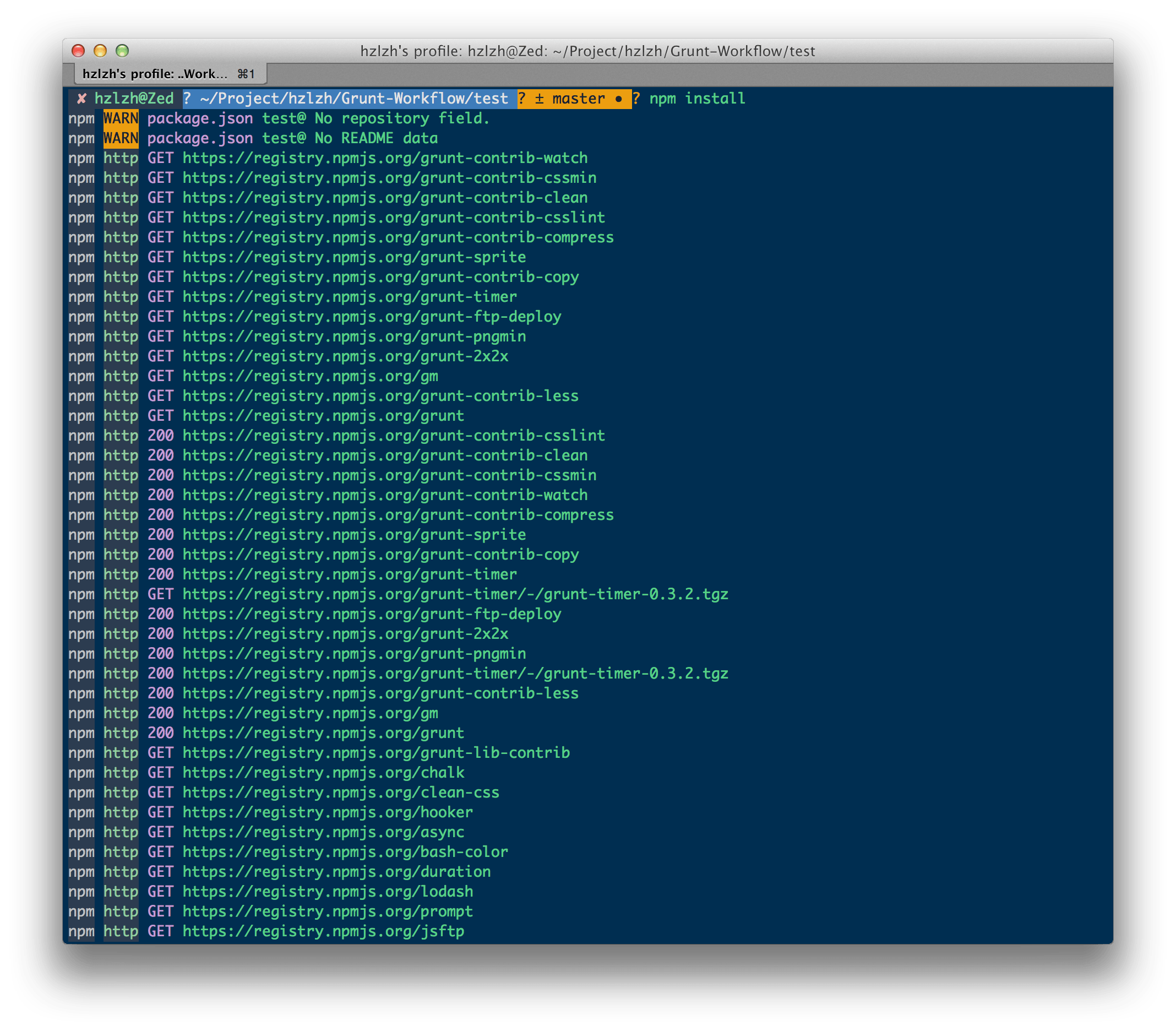Click the GET registry.npmjs.org/jsftp URL
1176x1031 pixels.
(x=323, y=931)
